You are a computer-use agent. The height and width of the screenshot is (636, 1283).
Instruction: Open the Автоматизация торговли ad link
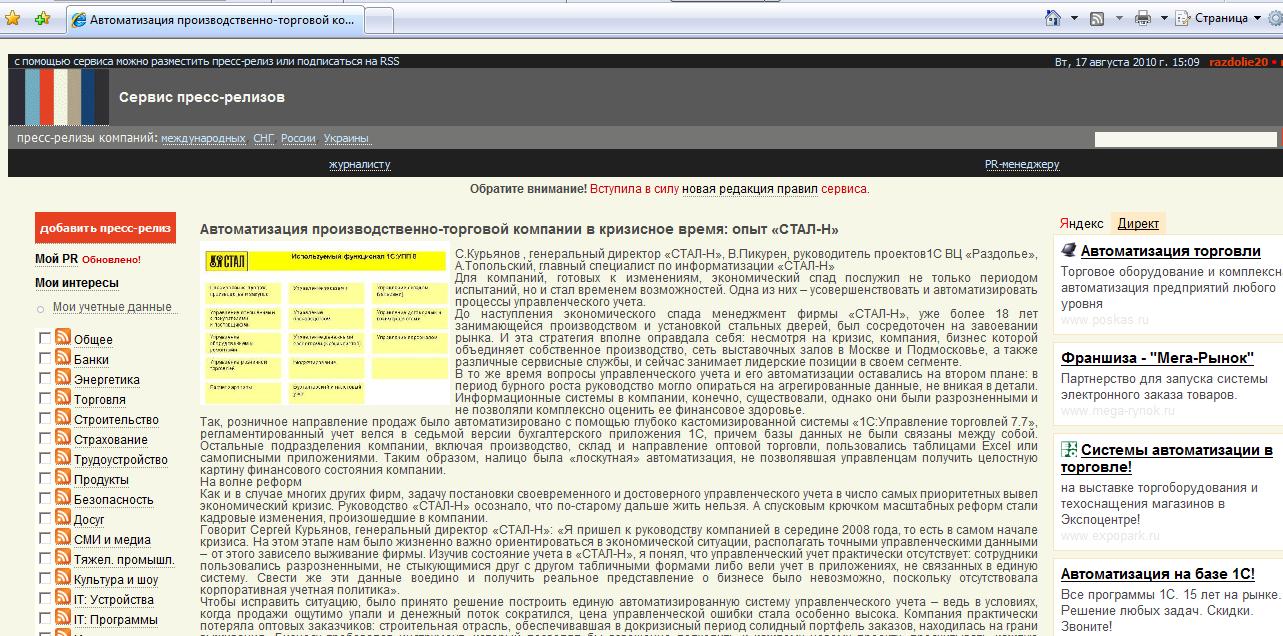click(1170, 251)
